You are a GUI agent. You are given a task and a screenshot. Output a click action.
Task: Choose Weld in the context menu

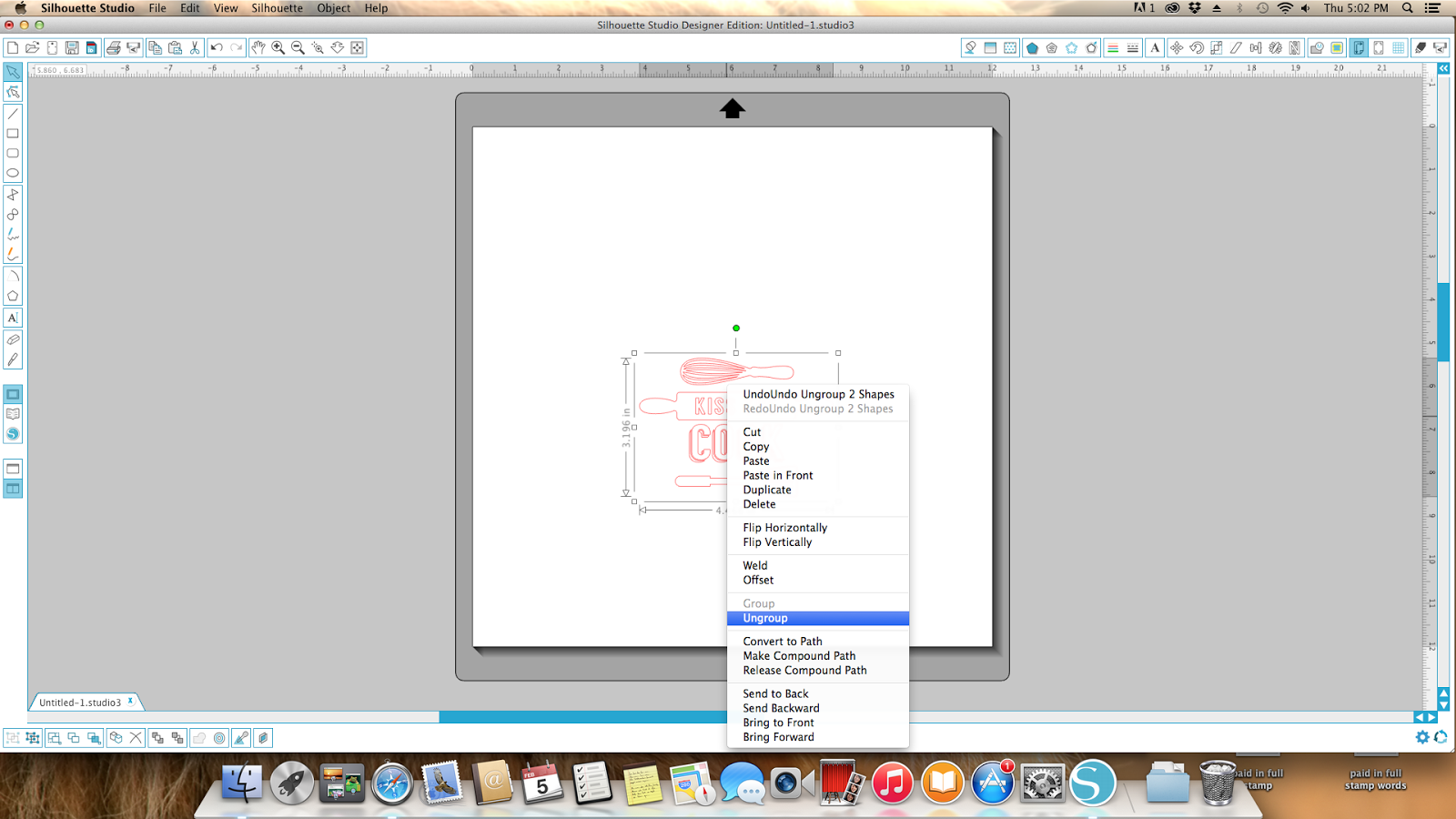tap(818, 565)
